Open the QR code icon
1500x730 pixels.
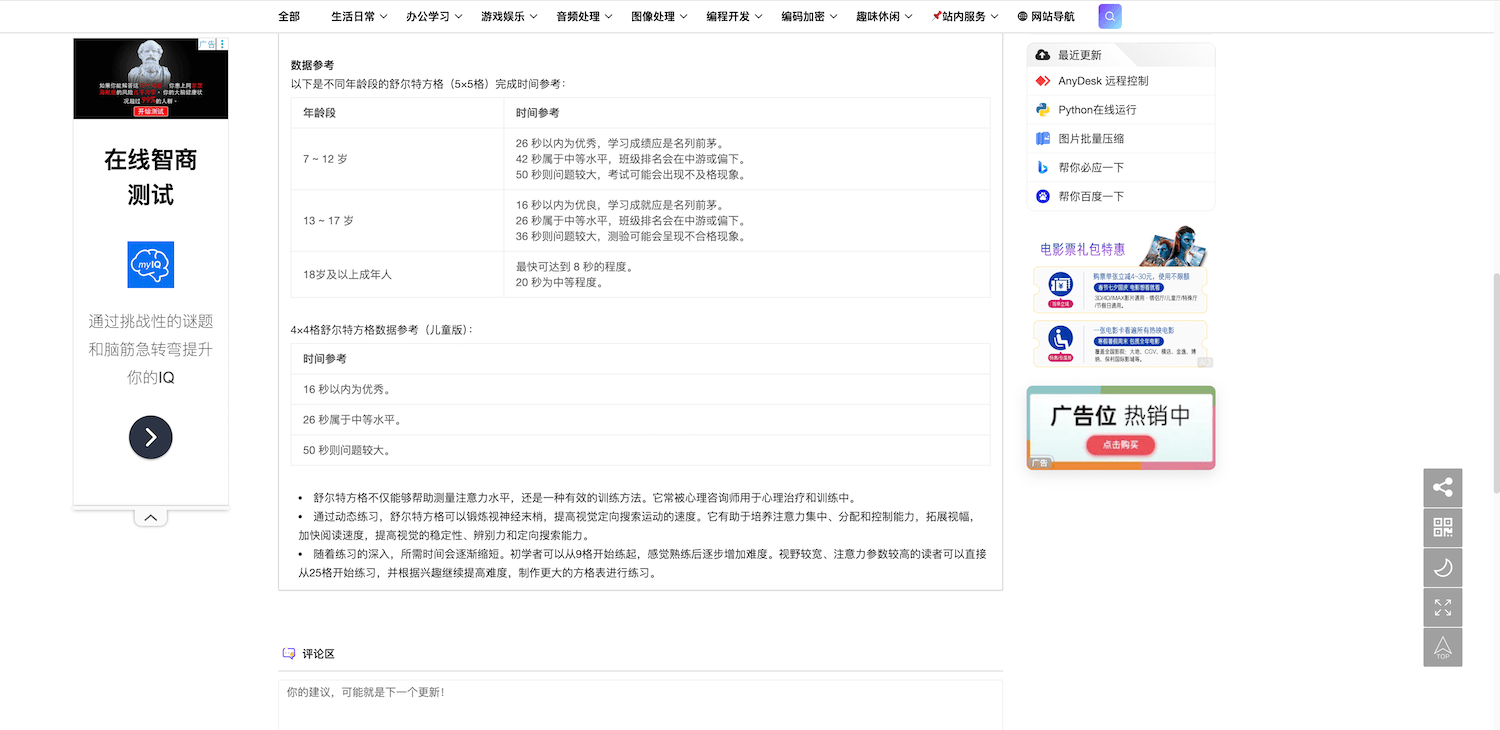click(x=1442, y=528)
